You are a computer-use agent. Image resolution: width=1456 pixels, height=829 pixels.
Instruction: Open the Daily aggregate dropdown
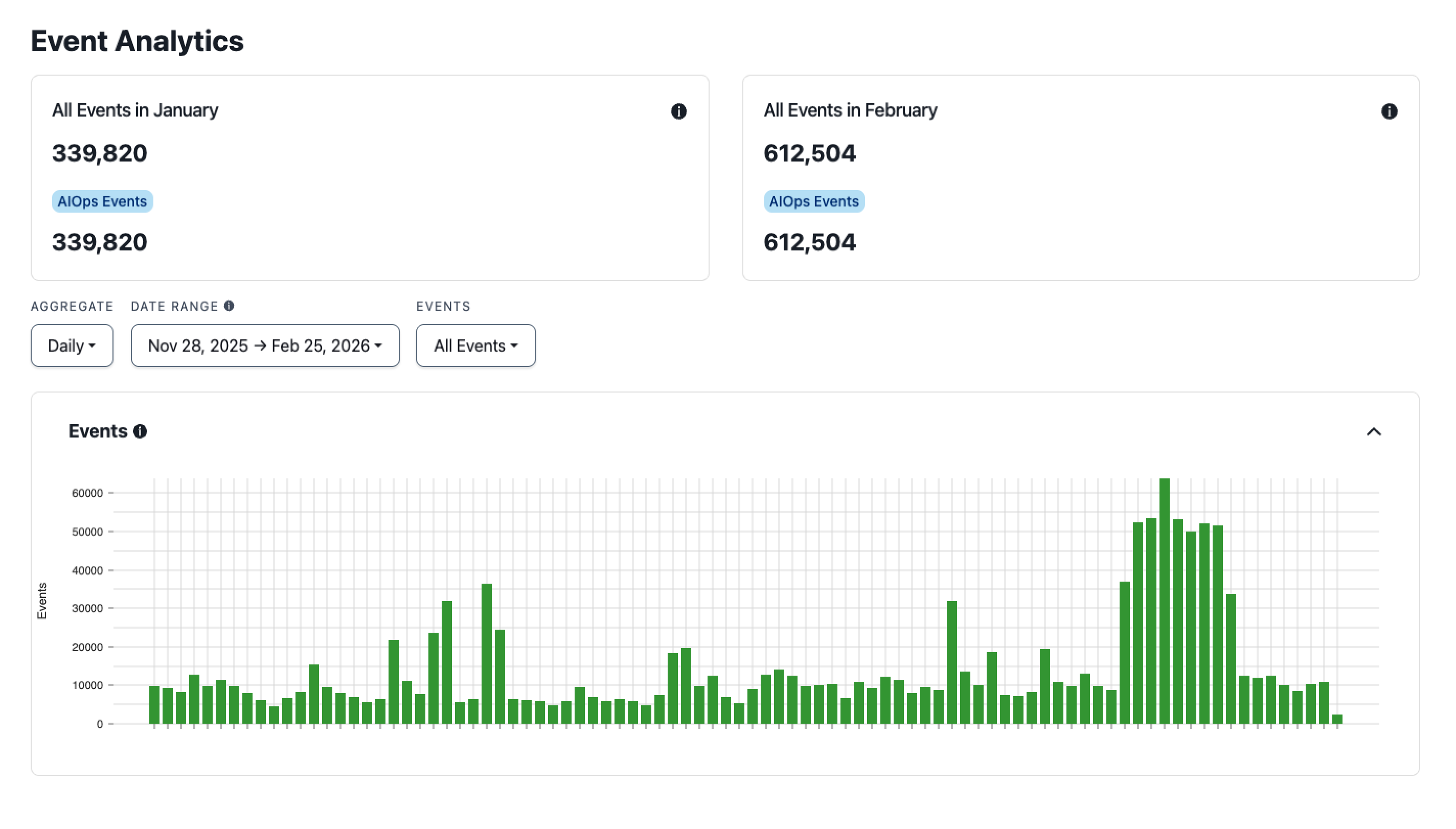[72, 345]
